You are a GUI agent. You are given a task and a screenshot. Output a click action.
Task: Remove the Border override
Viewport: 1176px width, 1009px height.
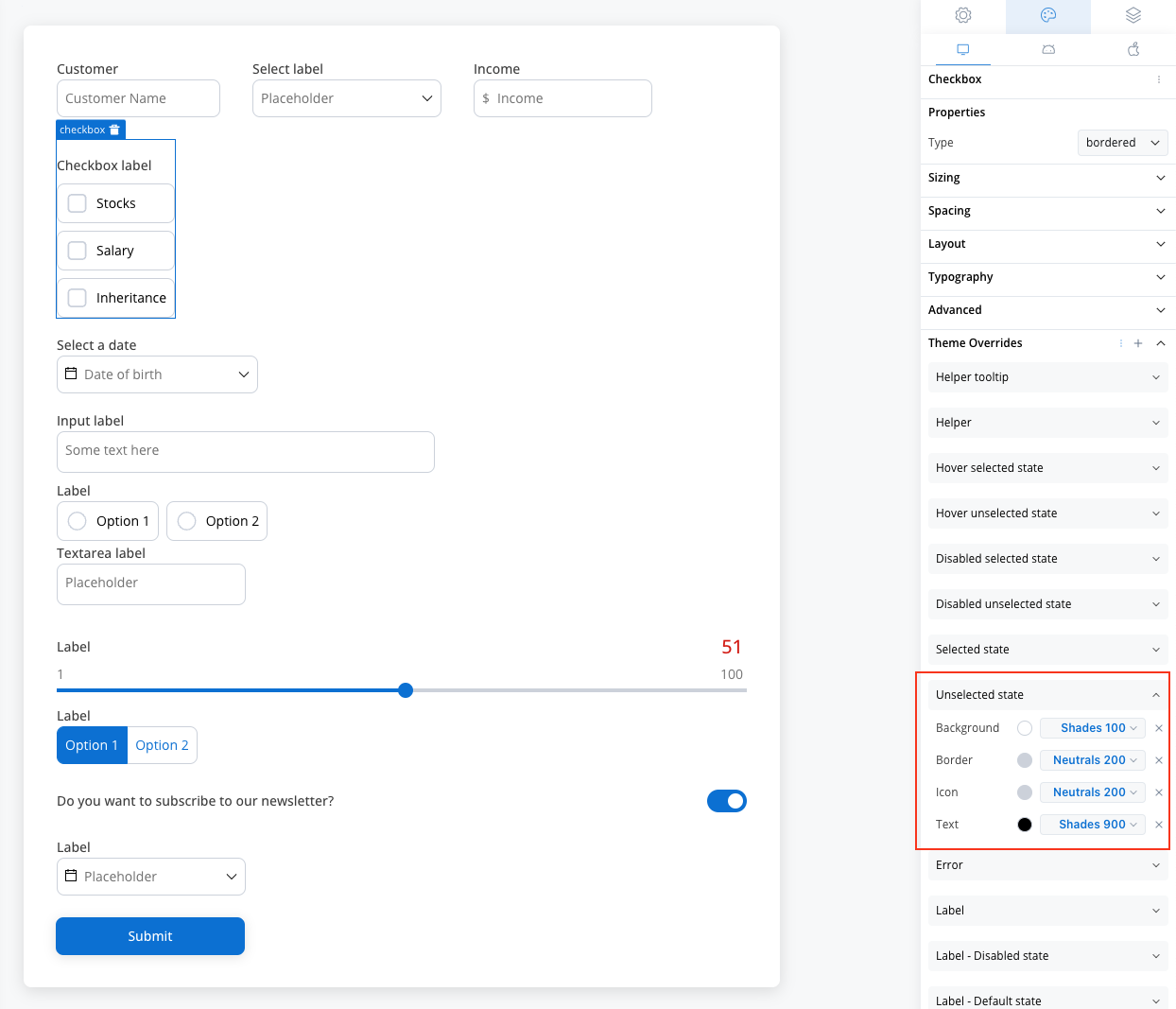click(x=1159, y=760)
